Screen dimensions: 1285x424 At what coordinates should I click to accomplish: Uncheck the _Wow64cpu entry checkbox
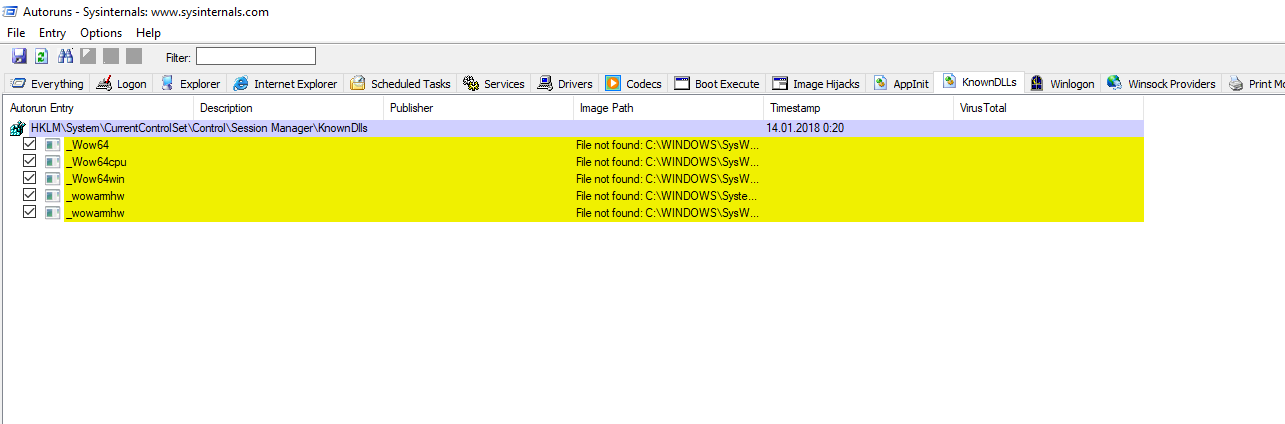pos(29,162)
